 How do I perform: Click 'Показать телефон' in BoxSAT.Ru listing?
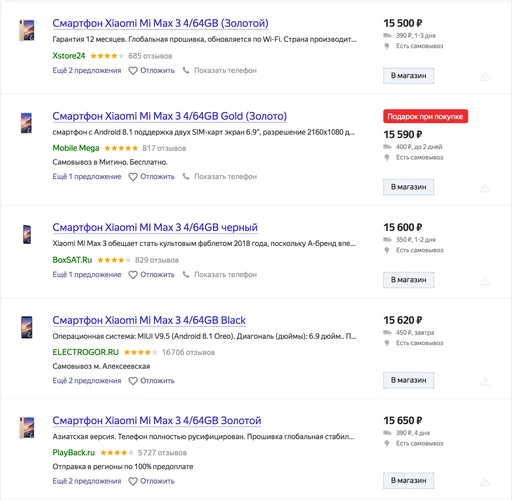coord(225,275)
